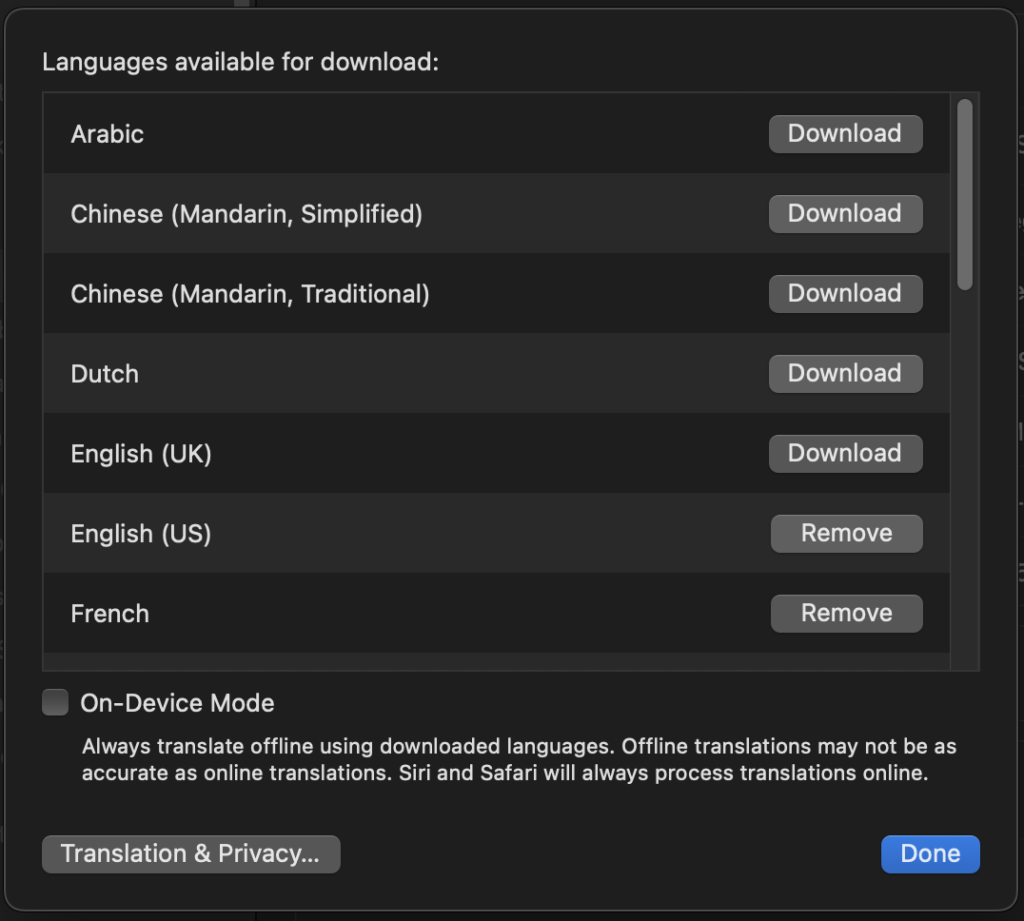Enable On-Device Mode
The image size is (1024, 921).
click(x=55, y=702)
